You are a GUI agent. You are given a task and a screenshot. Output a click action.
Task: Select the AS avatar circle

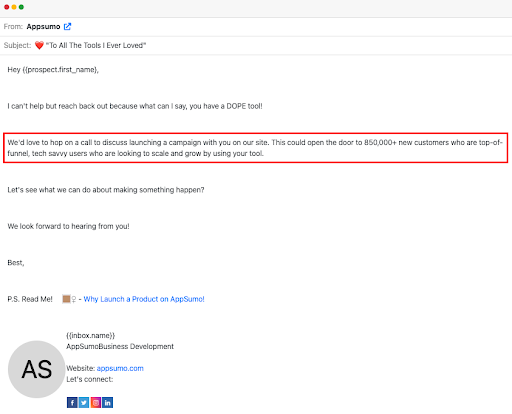37,369
